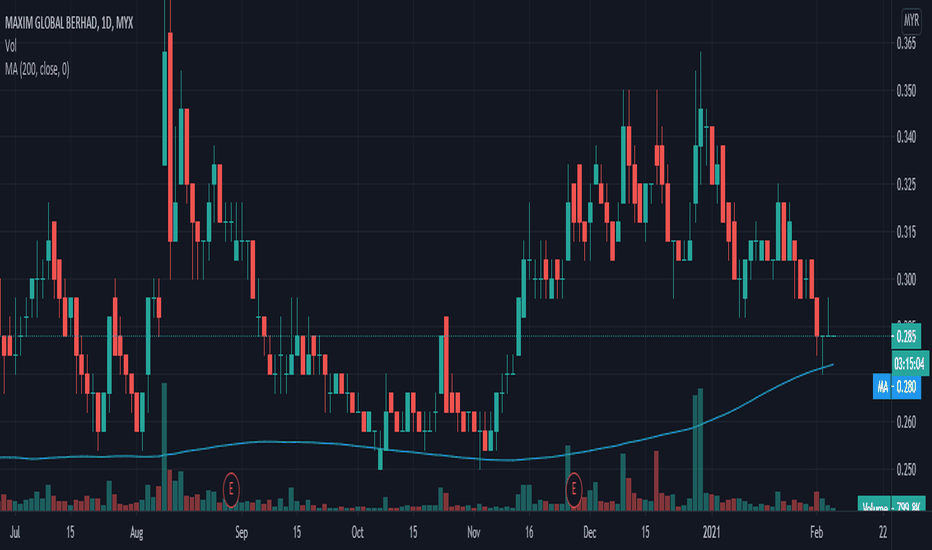This screenshot has height=550, width=932.
Task: Click the Vol indicator label
Action: 11,46
